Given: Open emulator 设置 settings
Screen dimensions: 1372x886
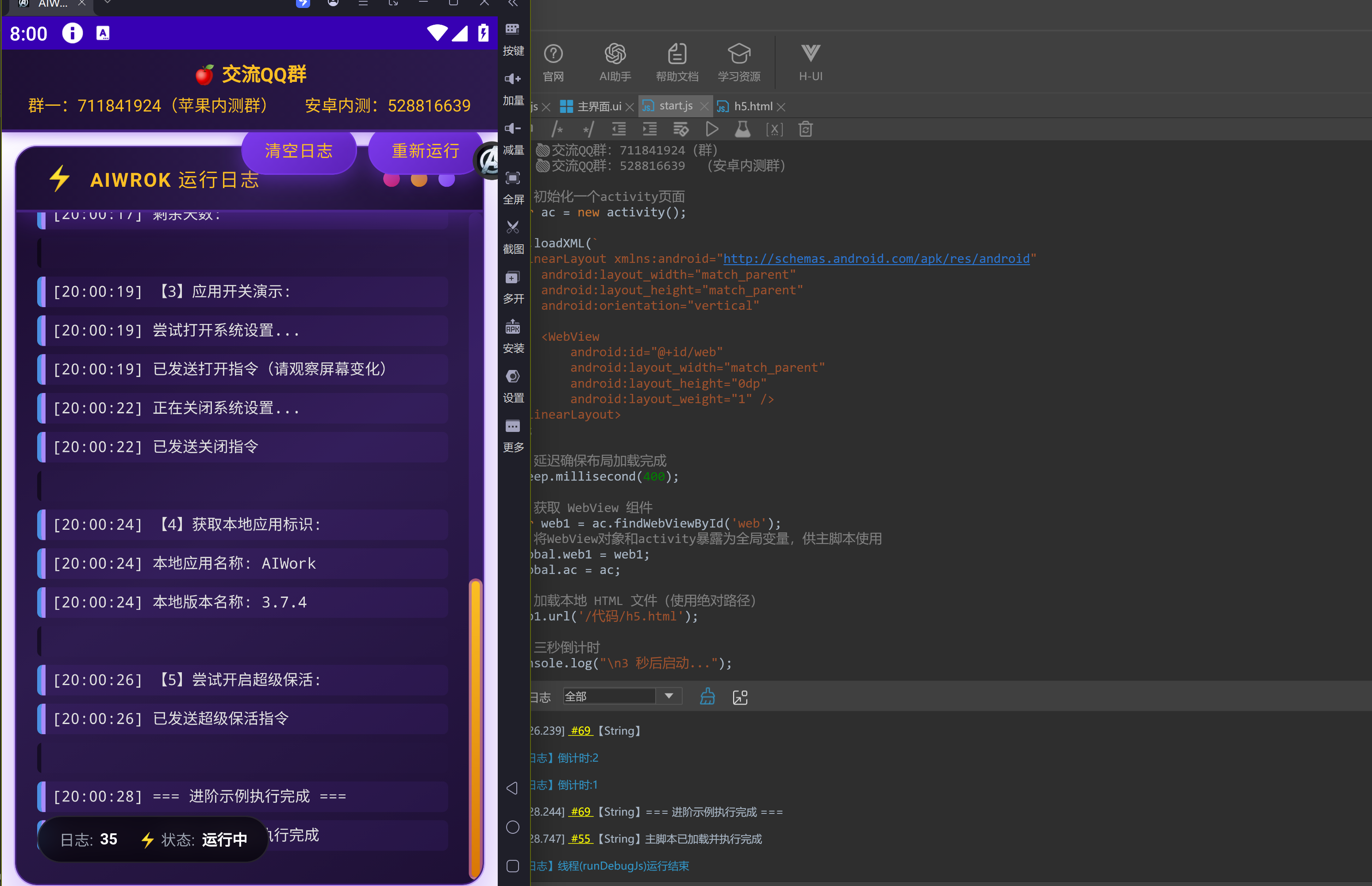Looking at the screenshot, I should [x=513, y=385].
